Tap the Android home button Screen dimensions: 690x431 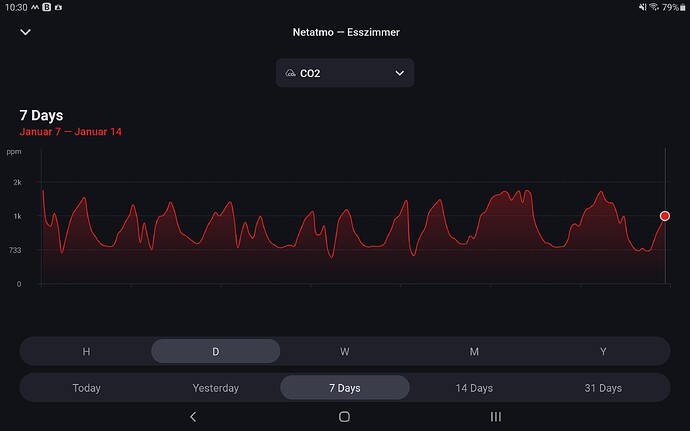tap(345, 416)
